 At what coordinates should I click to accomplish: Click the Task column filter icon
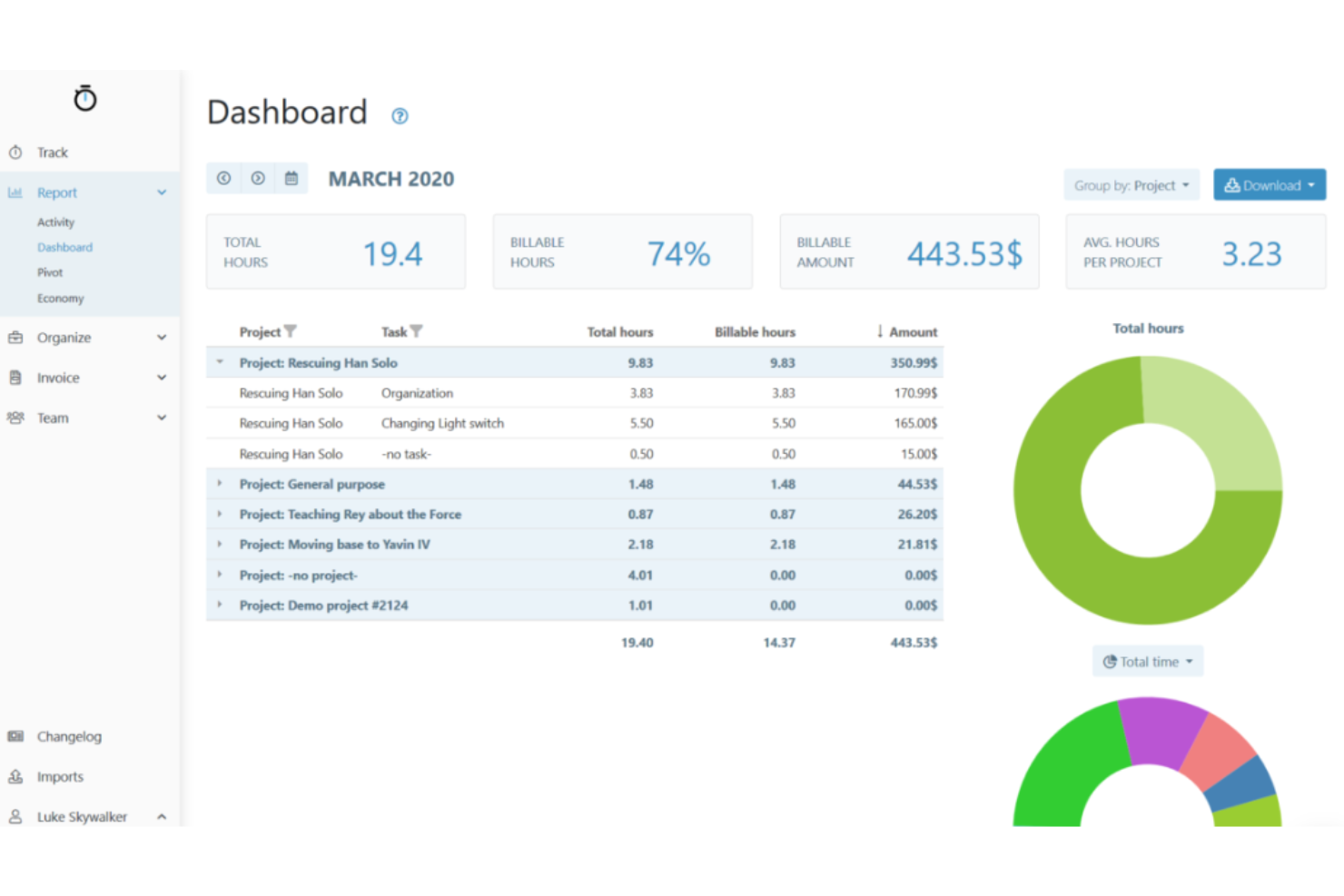click(416, 331)
